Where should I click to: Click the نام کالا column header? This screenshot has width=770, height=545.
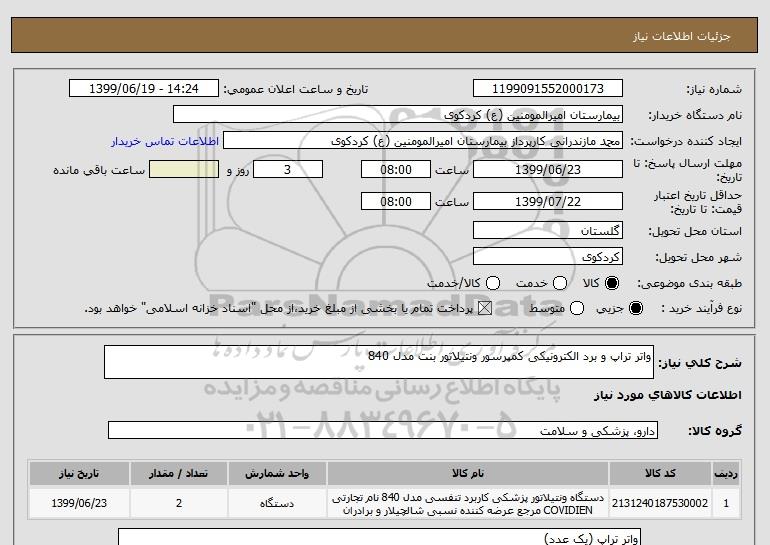click(468, 473)
